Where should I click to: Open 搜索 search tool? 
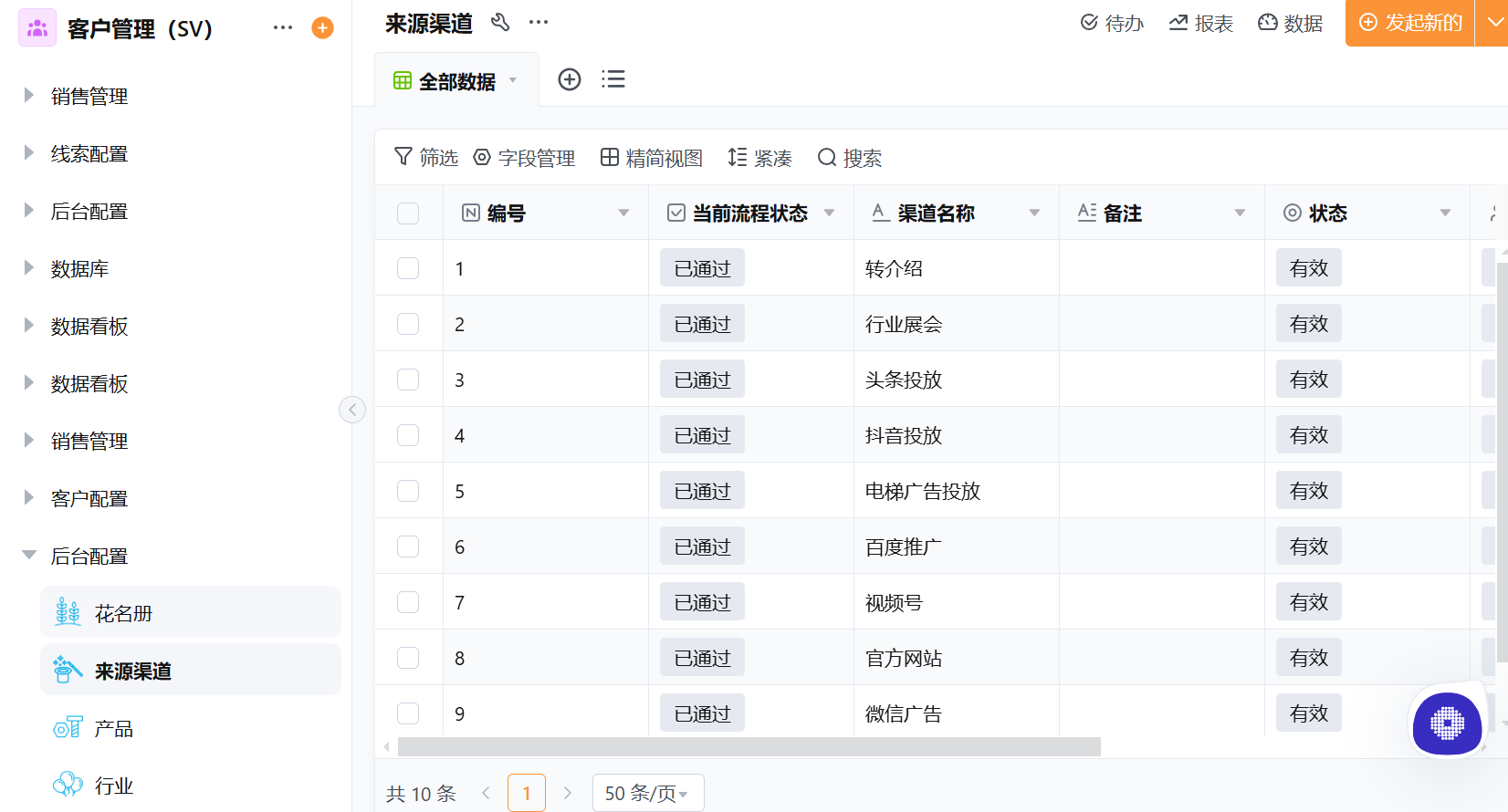coord(850,158)
